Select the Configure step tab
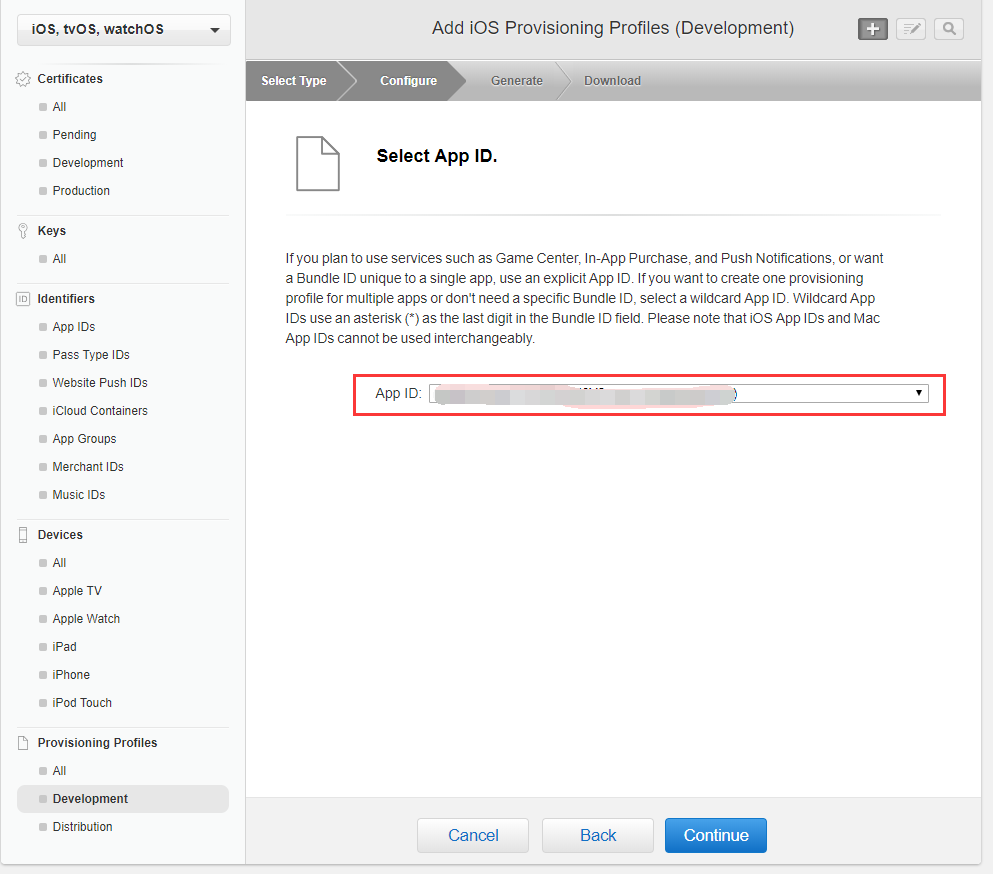Image resolution: width=993 pixels, height=874 pixels. pos(408,81)
